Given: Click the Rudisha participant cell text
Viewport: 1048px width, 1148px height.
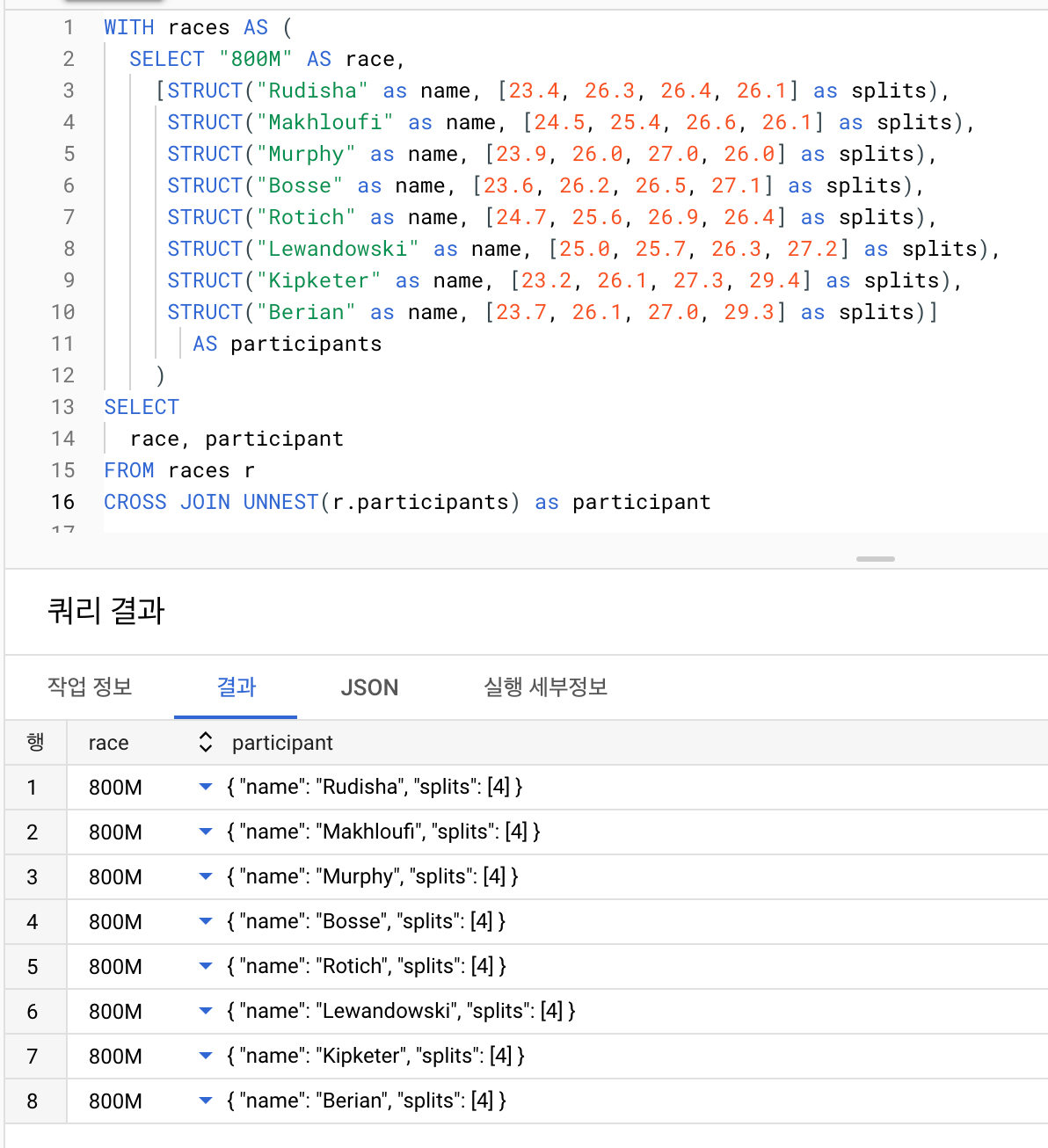Looking at the screenshot, I should 375,787.
